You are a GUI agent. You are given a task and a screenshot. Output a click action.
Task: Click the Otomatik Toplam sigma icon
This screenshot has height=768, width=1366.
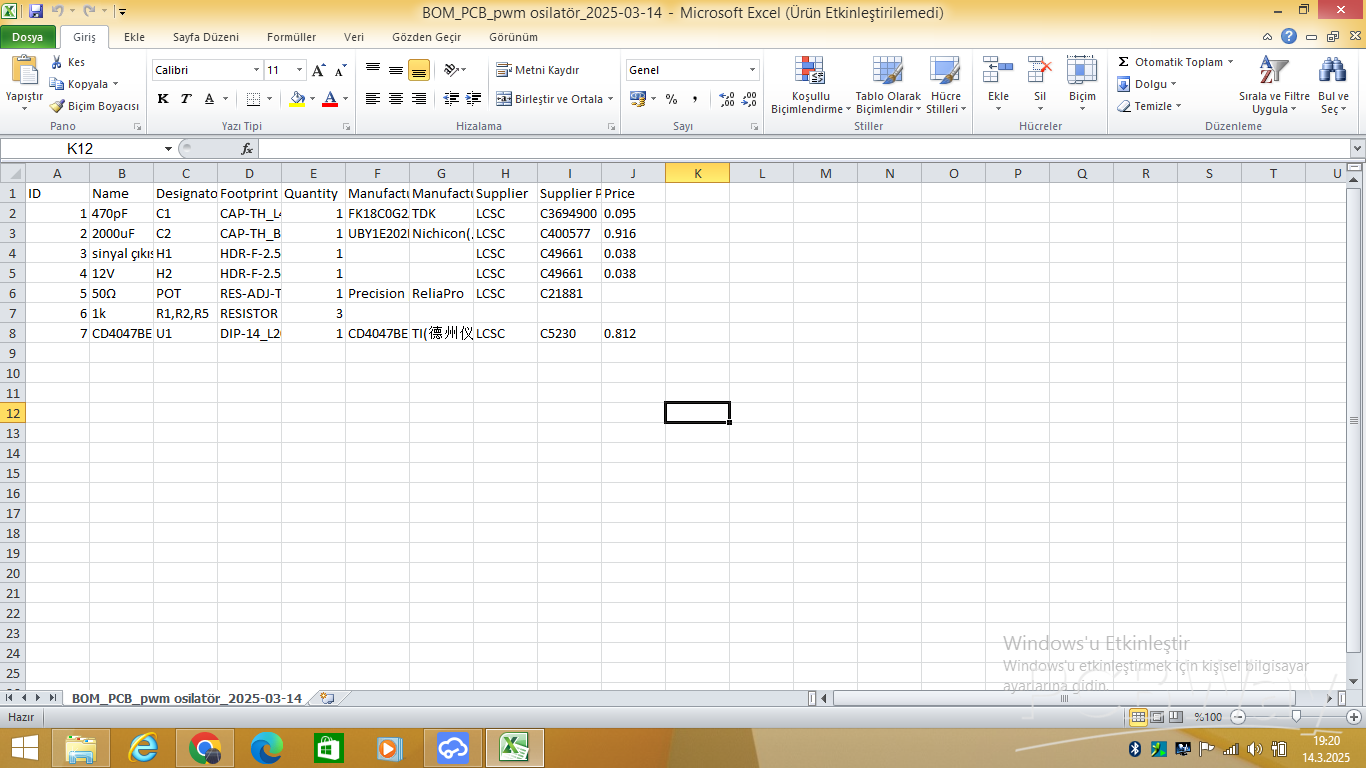pyautogui.click(x=1124, y=62)
